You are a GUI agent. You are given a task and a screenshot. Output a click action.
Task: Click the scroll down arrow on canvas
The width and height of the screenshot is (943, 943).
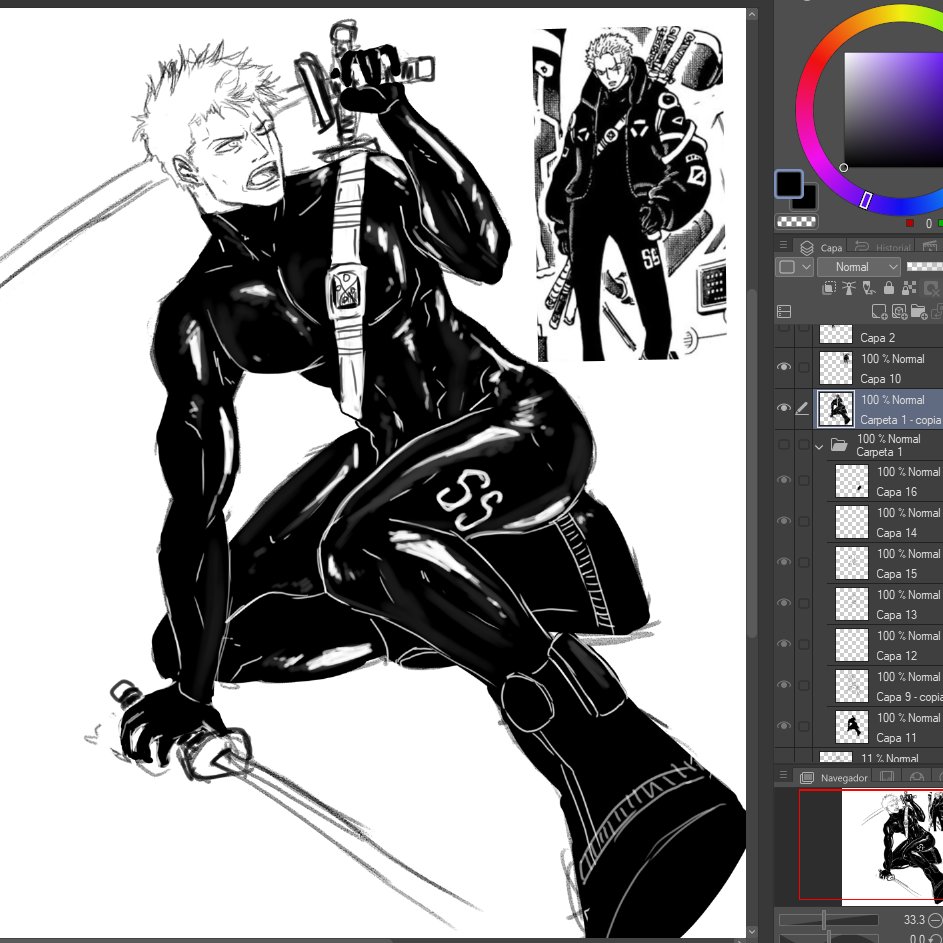(x=752, y=931)
